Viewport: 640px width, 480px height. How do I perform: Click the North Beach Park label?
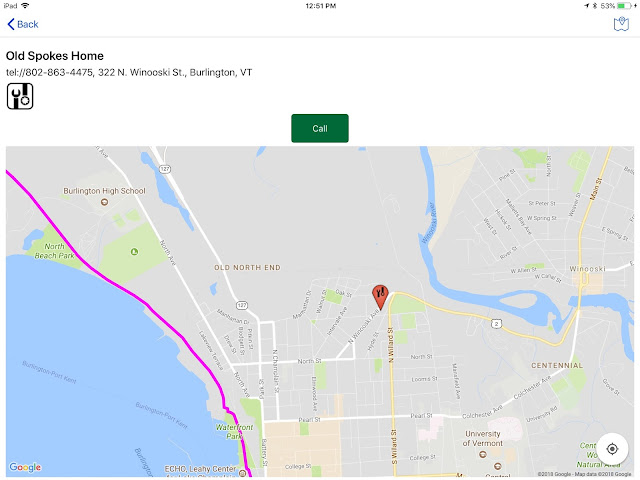(x=54, y=251)
